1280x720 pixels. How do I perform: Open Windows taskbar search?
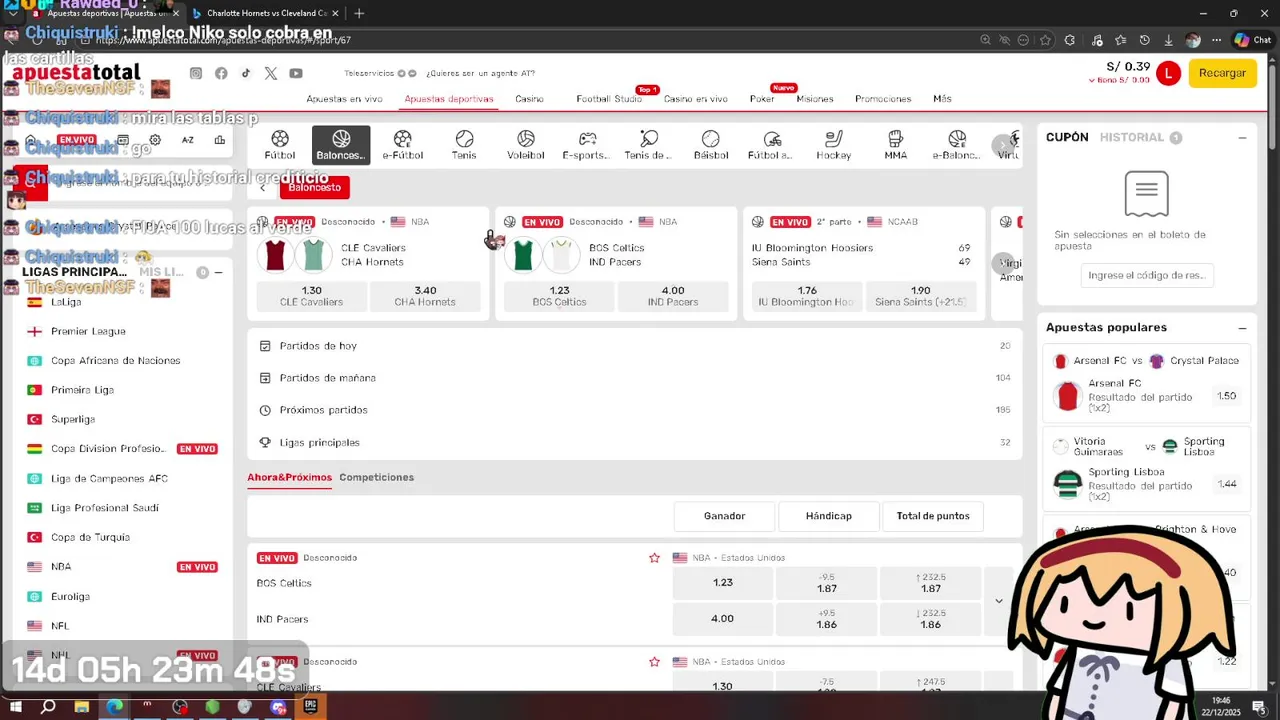(48, 707)
